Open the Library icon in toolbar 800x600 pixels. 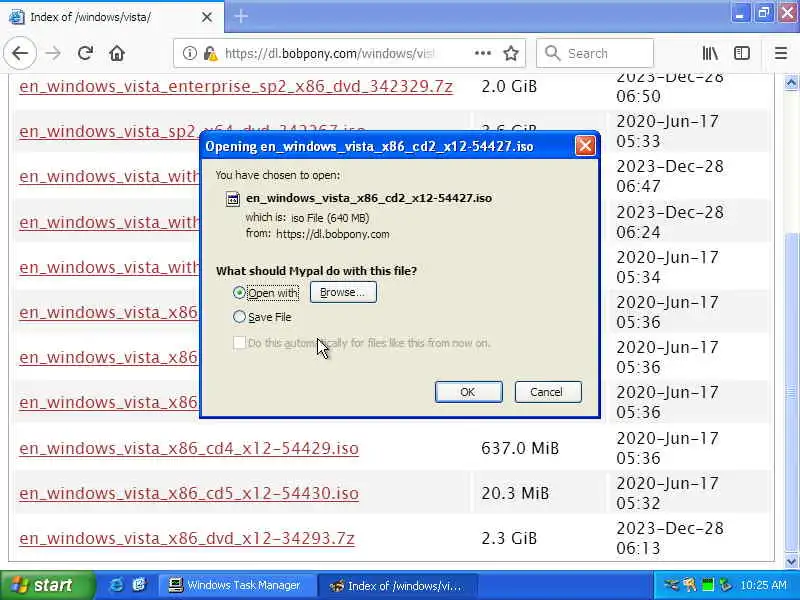[710, 53]
